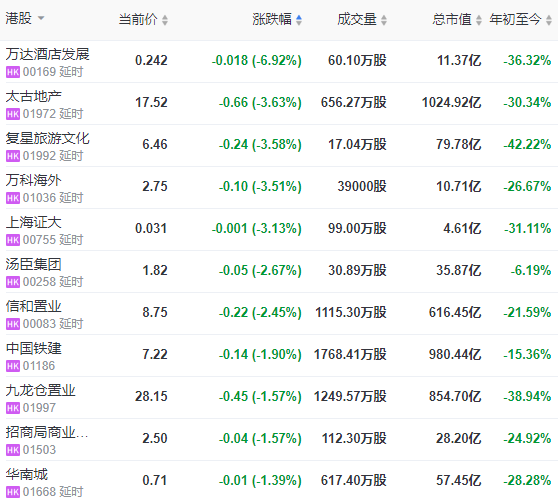The height and width of the screenshot is (502, 558).
Task: Open stock 上海证大
Action: [x=33, y=222]
